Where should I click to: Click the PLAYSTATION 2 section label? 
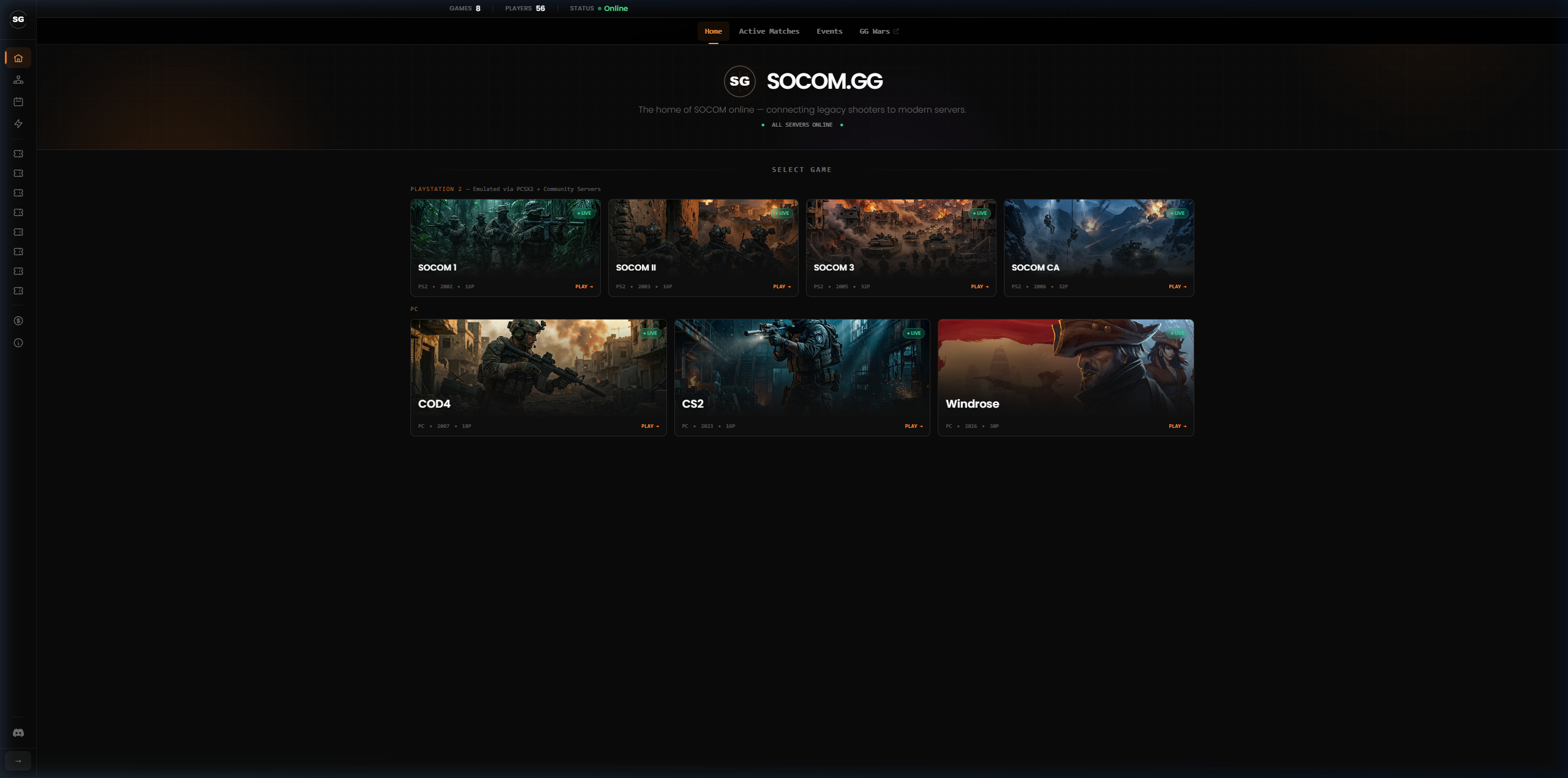pos(436,189)
